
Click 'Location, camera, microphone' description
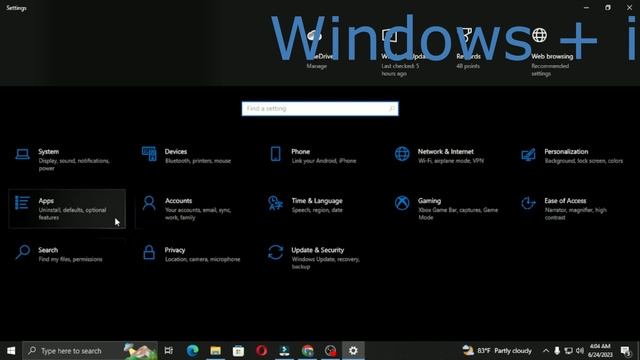[x=202, y=259]
